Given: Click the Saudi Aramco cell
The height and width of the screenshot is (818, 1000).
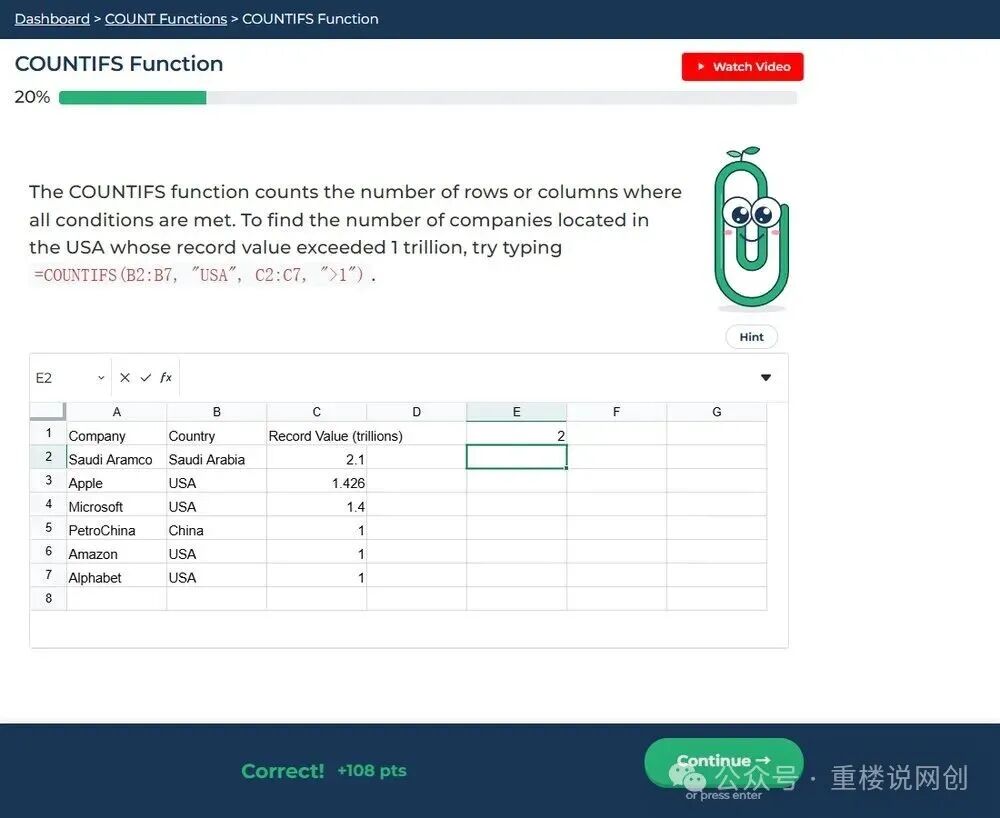Looking at the screenshot, I should pos(117,457).
